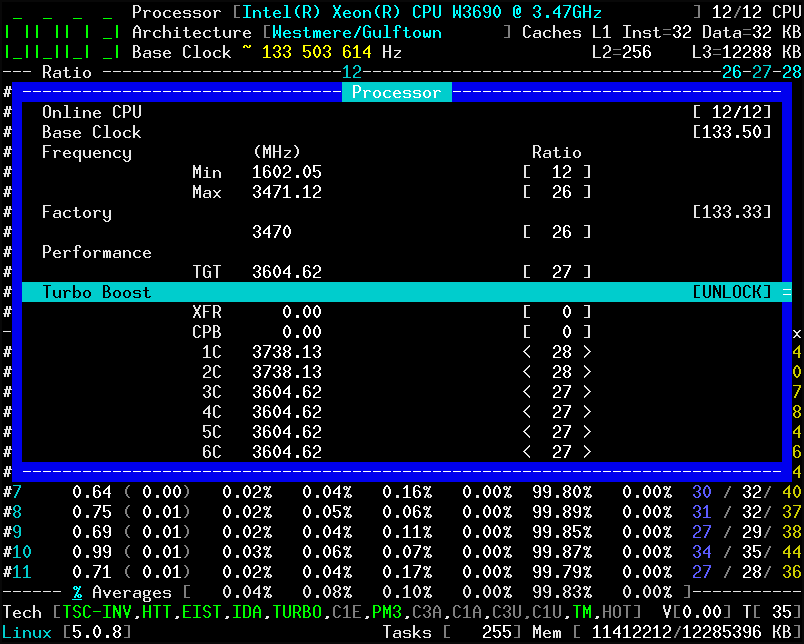Click the C1E tech flag
The width and height of the screenshot is (804, 644).
[x=347, y=612]
